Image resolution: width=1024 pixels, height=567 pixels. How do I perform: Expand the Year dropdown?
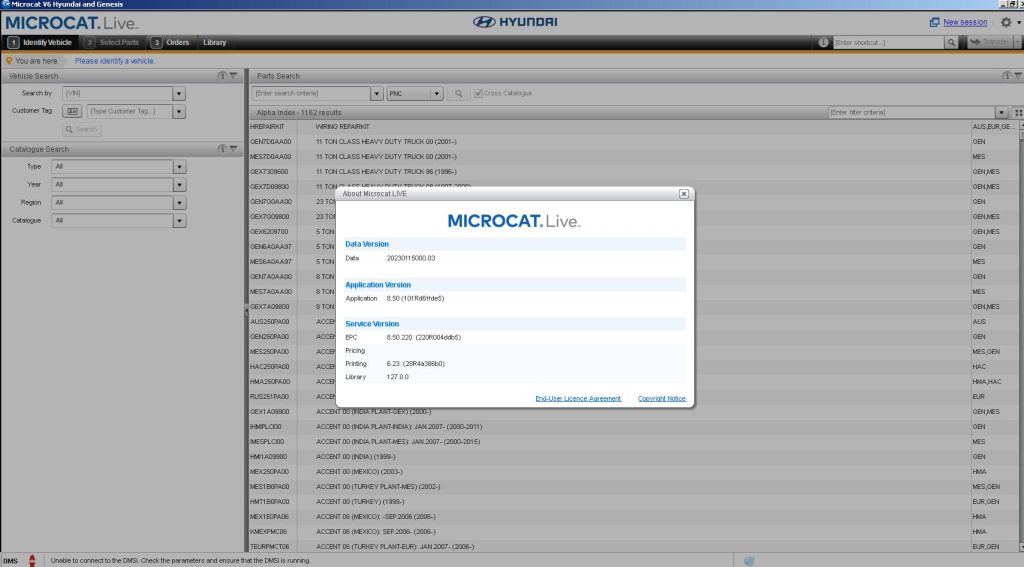(x=179, y=184)
